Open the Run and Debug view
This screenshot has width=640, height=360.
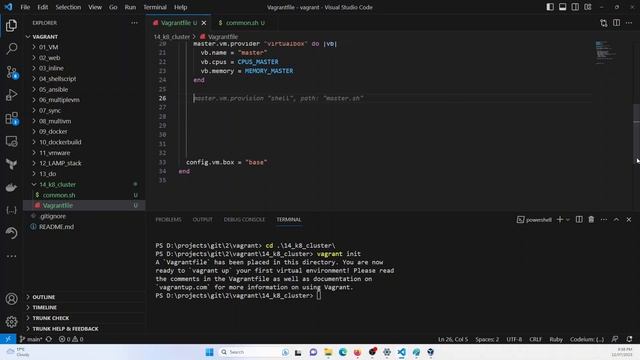click(11, 95)
